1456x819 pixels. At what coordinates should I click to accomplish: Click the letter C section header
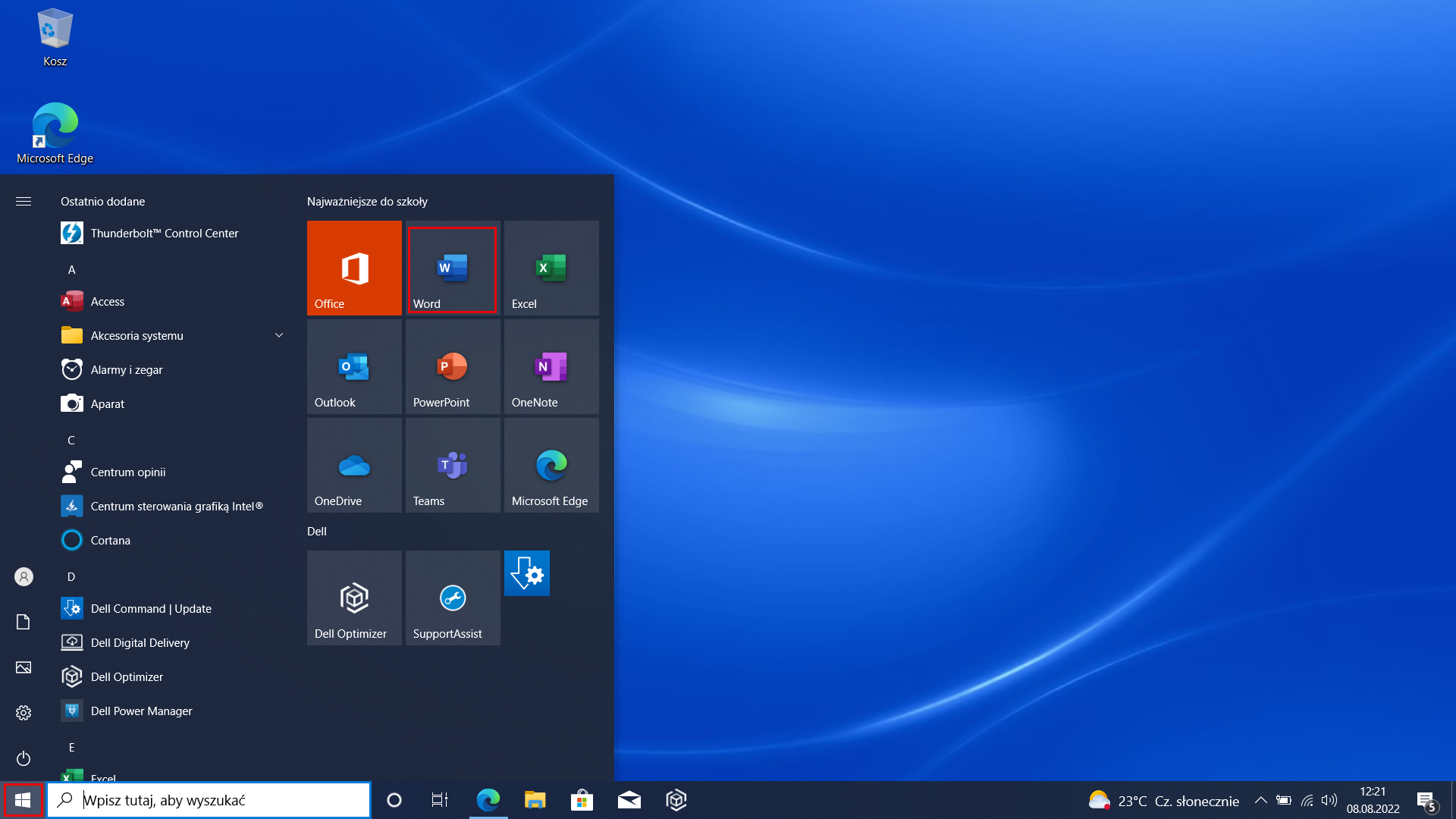(71, 440)
